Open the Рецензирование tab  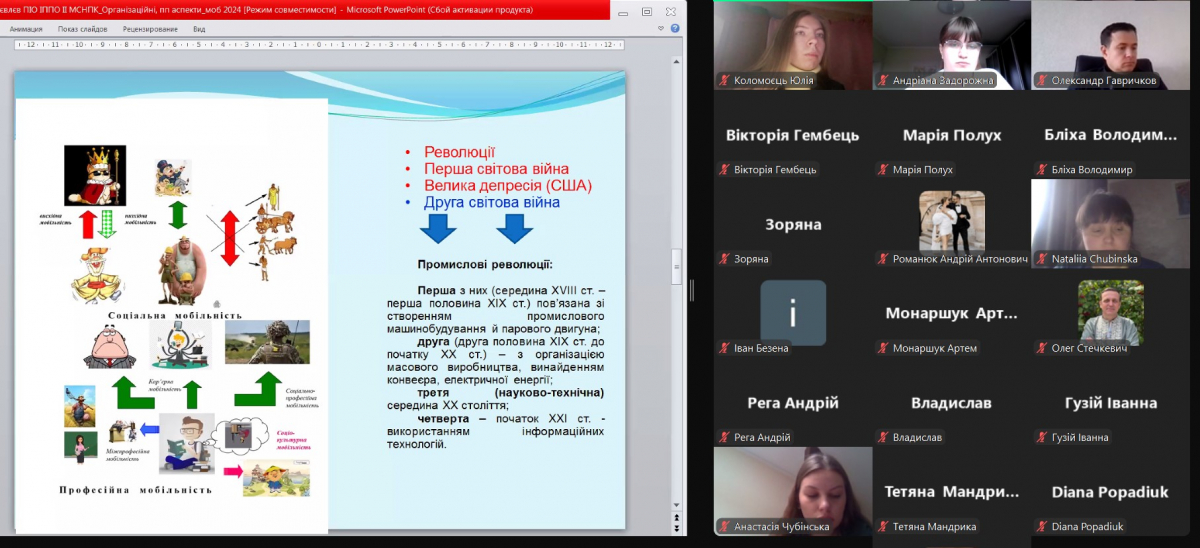tap(150, 29)
